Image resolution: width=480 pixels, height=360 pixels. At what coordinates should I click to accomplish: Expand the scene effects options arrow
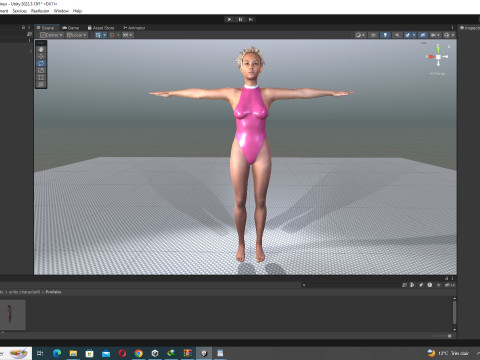coord(414,35)
